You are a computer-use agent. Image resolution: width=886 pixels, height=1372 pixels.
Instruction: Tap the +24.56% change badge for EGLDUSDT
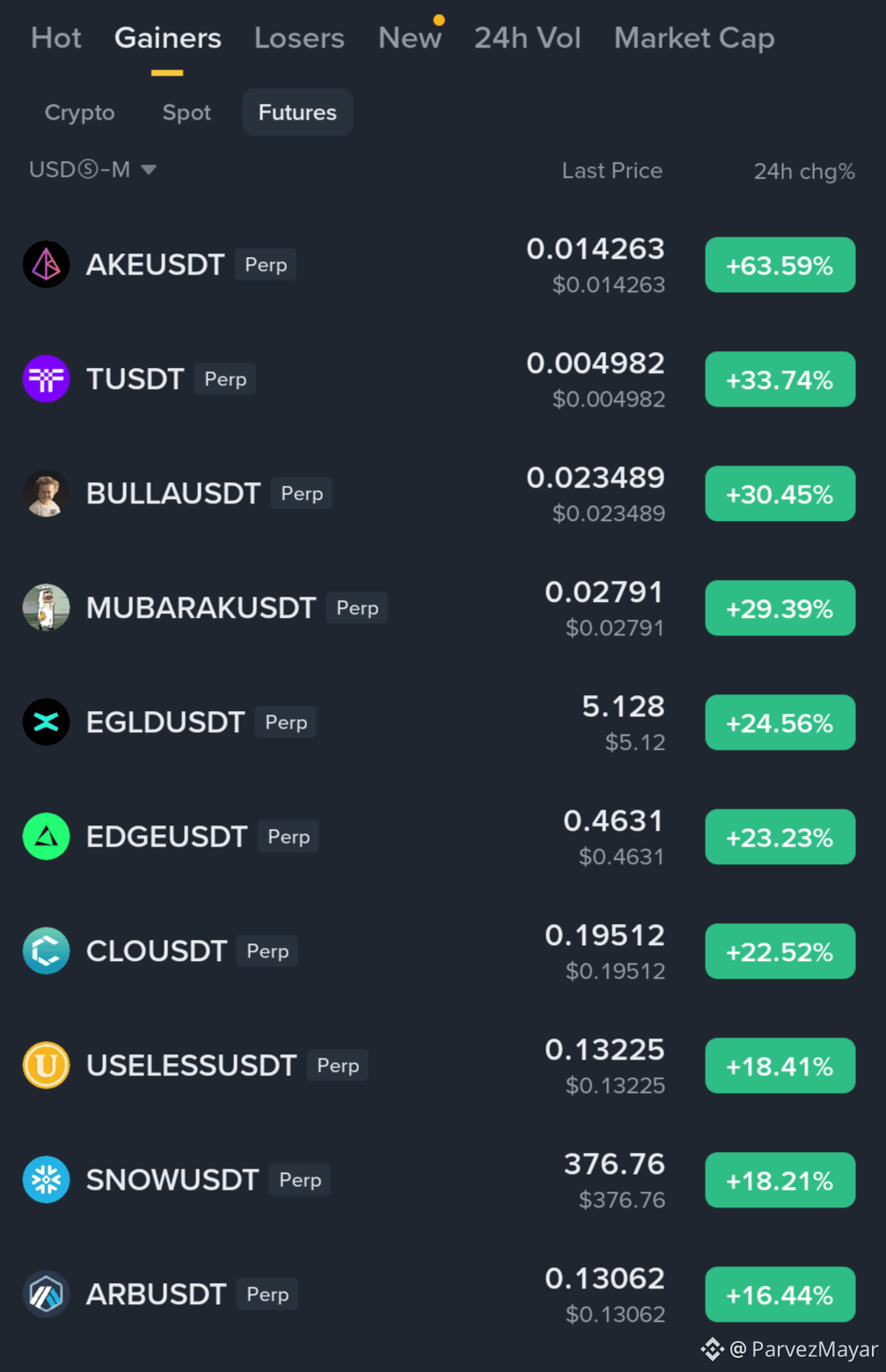pyautogui.click(x=780, y=723)
